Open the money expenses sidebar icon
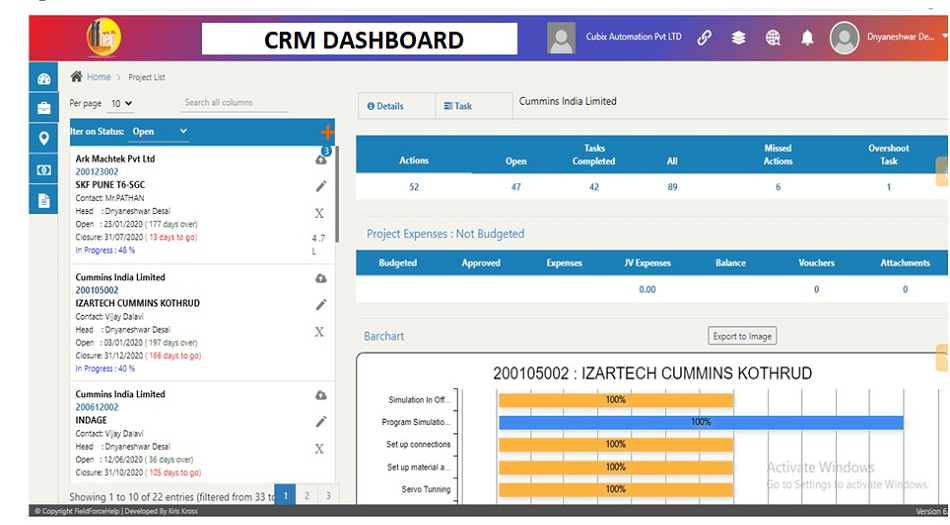 click(x=44, y=170)
